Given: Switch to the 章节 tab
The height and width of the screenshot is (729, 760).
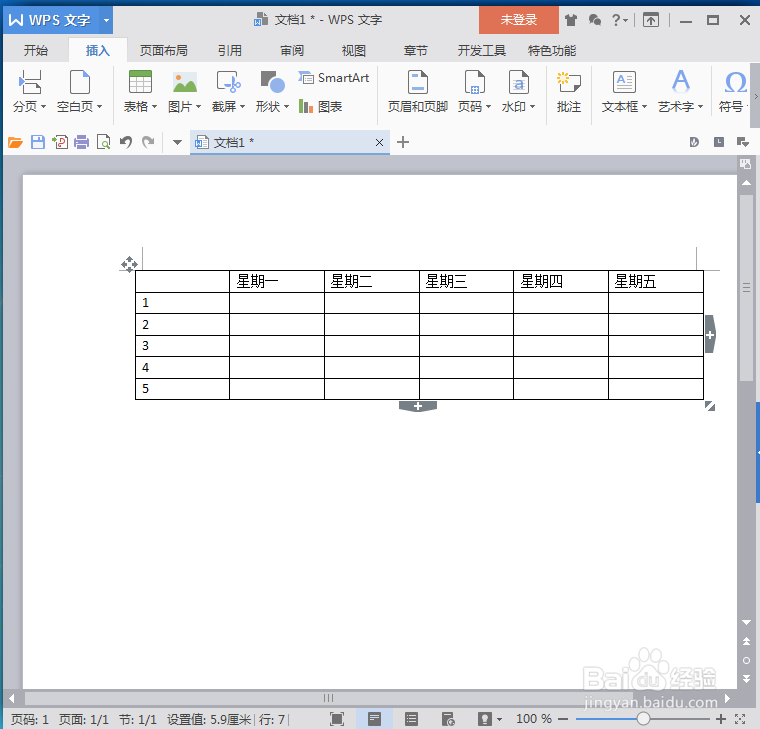Looking at the screenshot, I should point(415,50).
